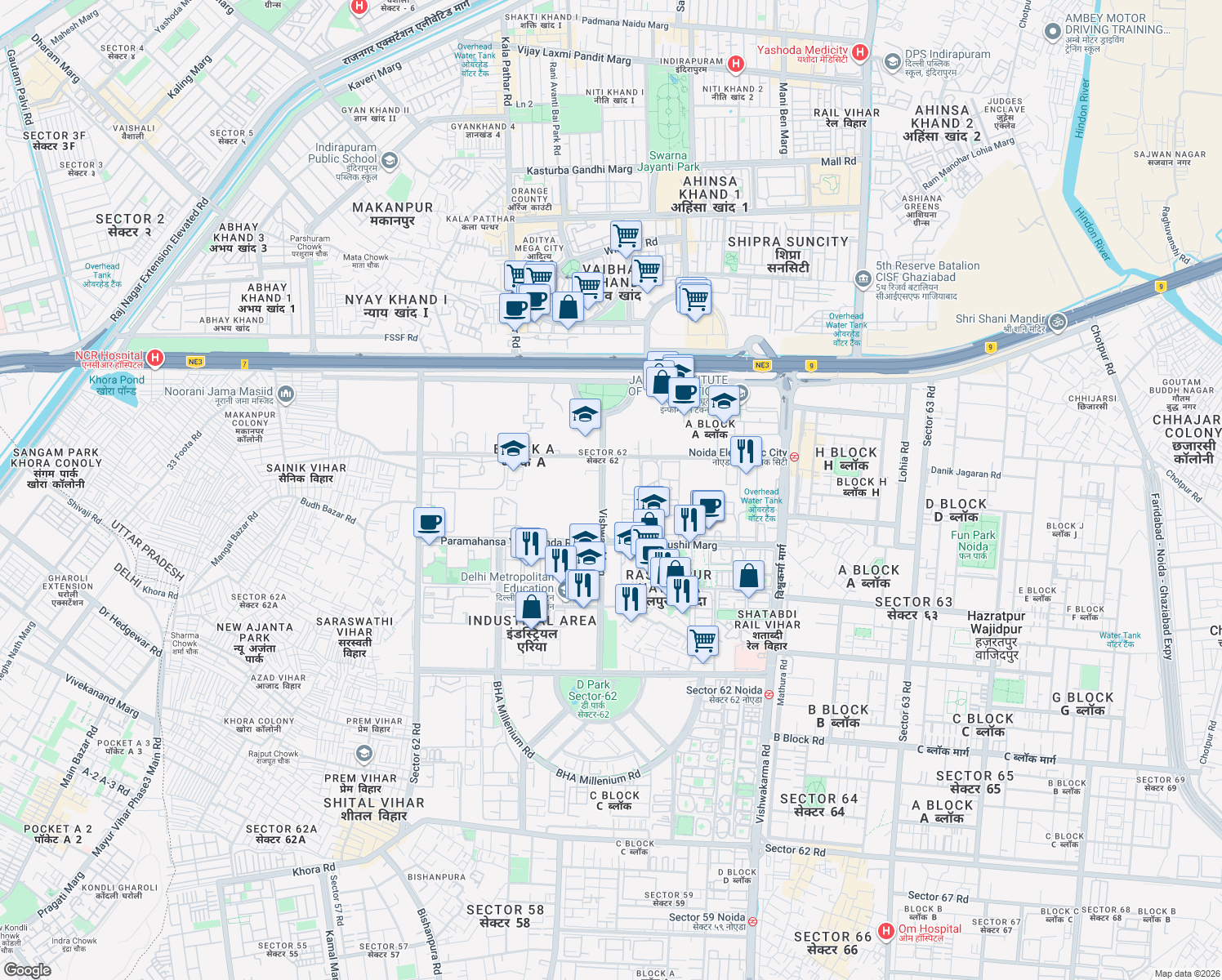Click the restaurant marker beside Noida Electronic City
The height and width of the screenshot is (980, 1222).
point(746,450)
